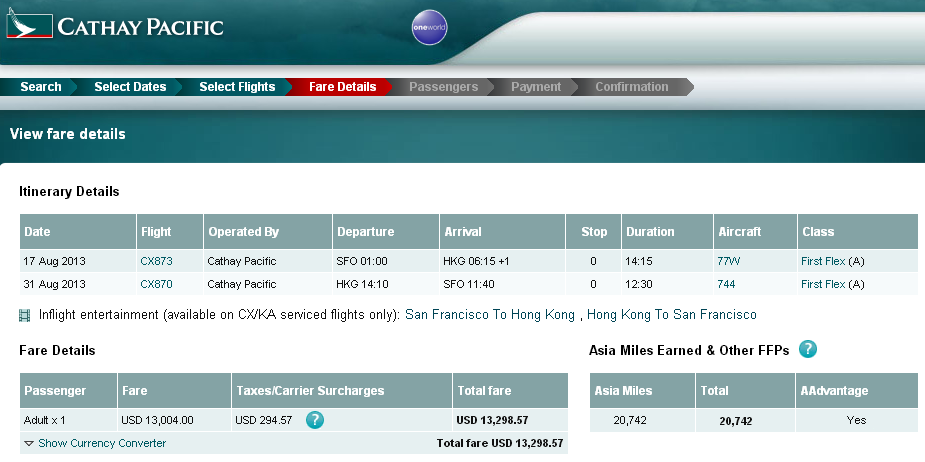
Task: Open San Francisco To Hong Kong entertainment link
Action: tap(490, 314)
